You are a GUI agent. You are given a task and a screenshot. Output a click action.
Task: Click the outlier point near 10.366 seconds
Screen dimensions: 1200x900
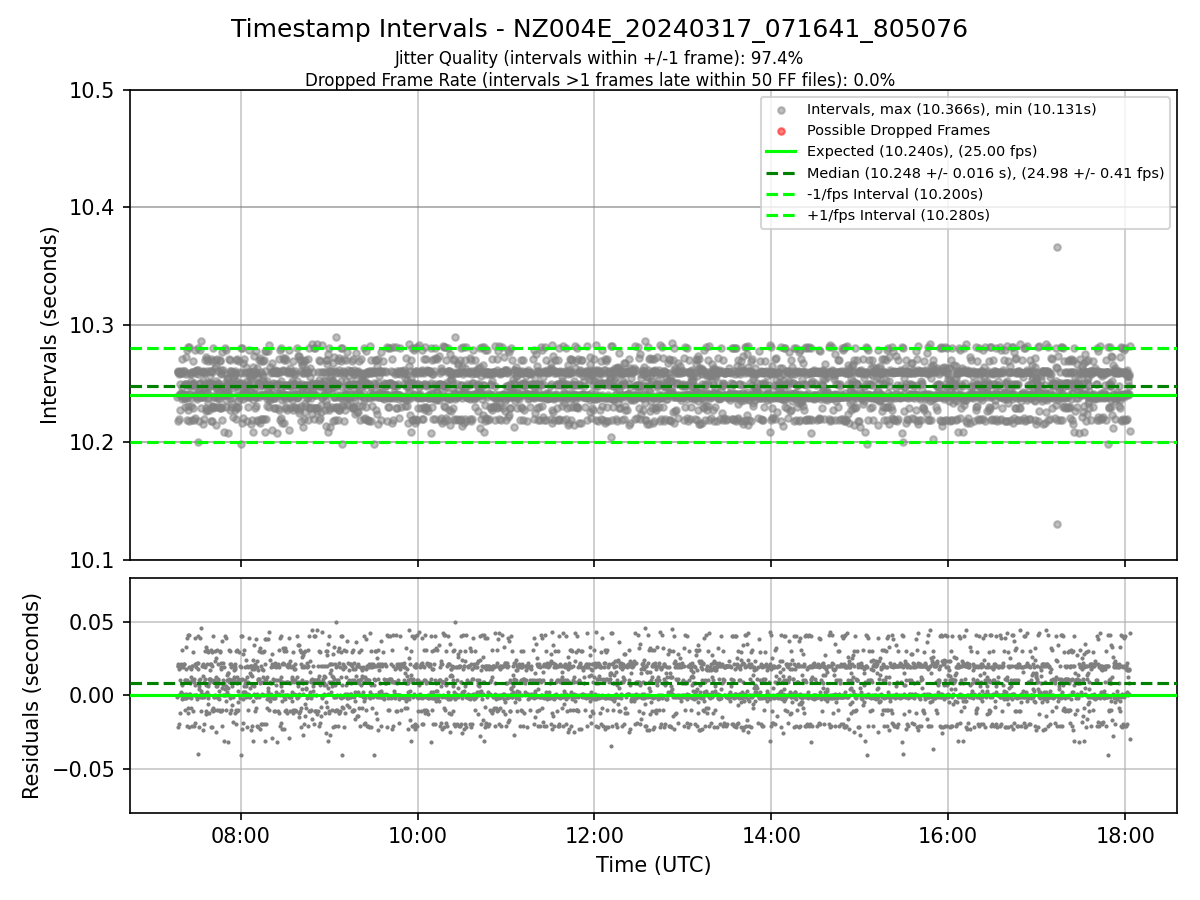1057,247
